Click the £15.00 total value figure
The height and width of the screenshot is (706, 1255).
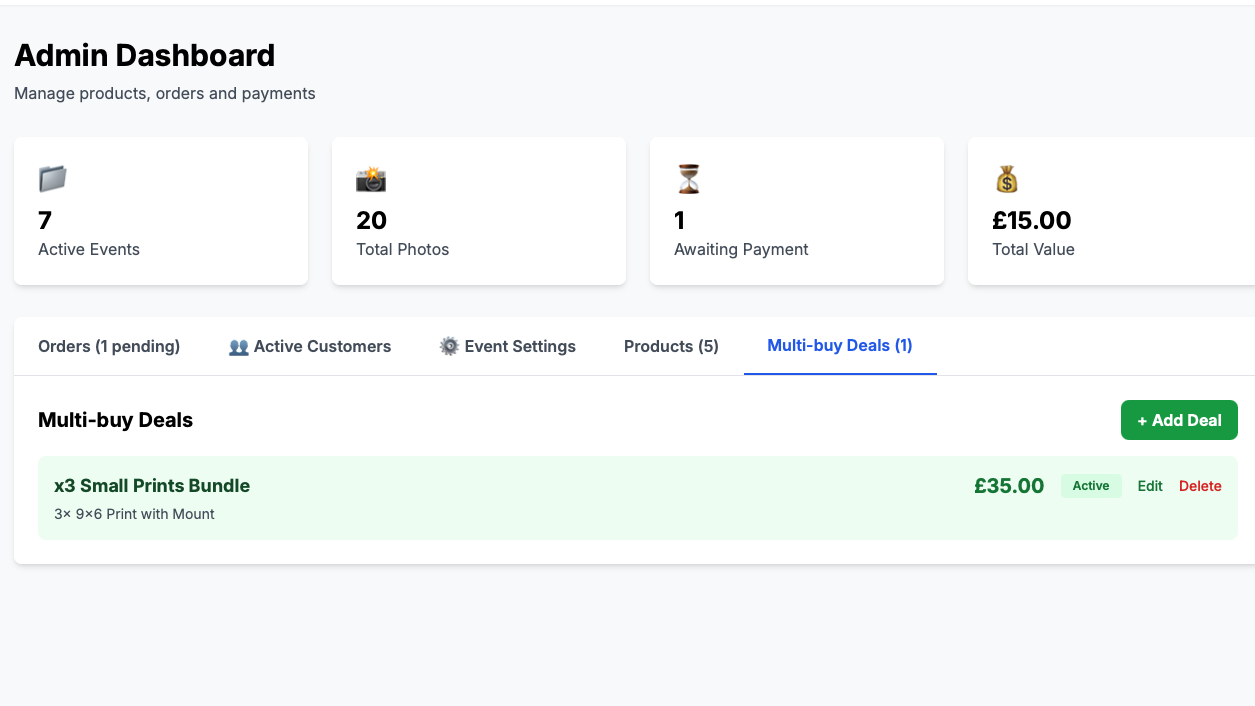point(1032,220)
